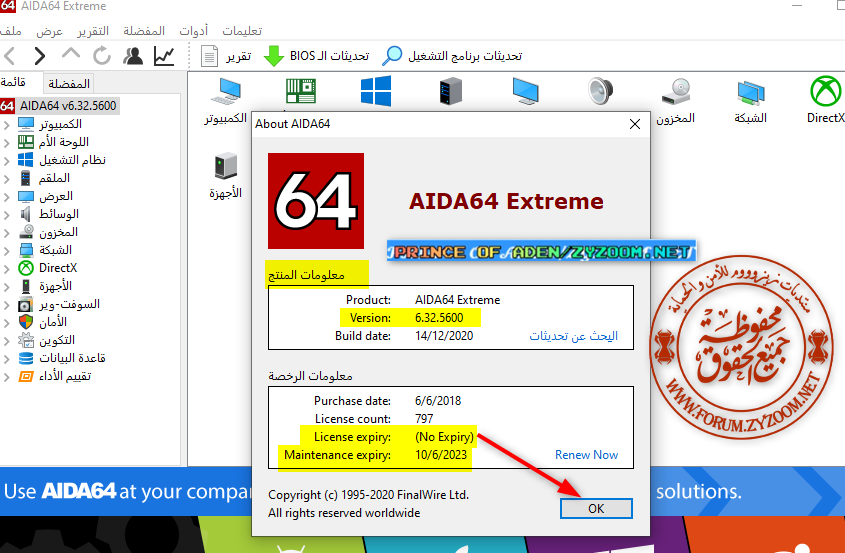Open the عرض (View) menu
The width and height of the screenshot is (845, 553).
pyautogui.click(x=50, y=31)
